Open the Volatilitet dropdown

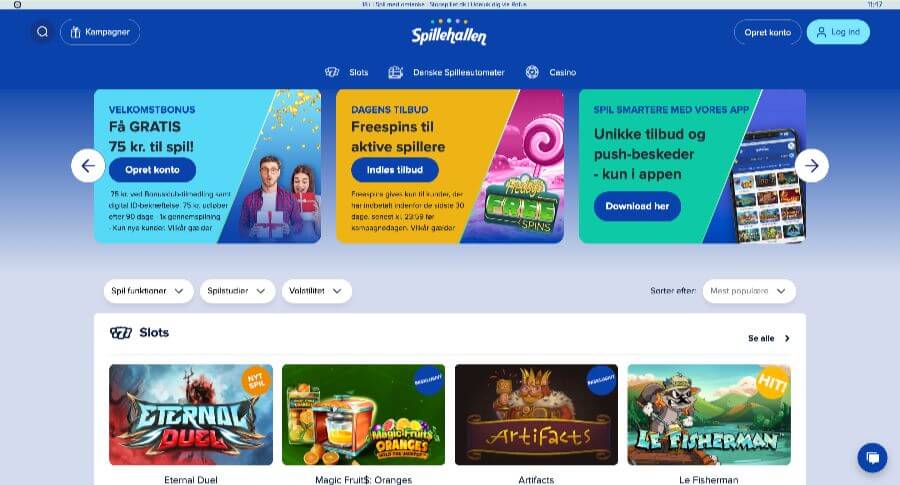[x=316, y=291]
